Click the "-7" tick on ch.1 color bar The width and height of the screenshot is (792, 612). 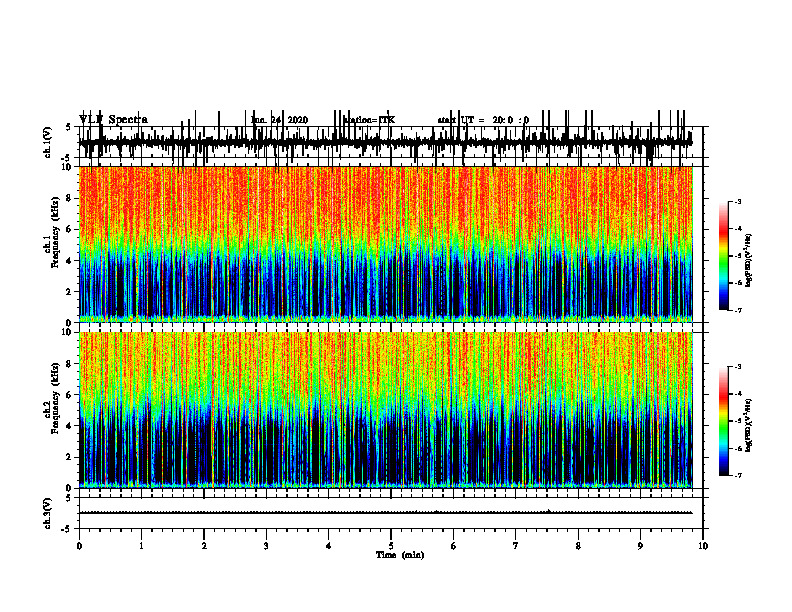point(738,310)
